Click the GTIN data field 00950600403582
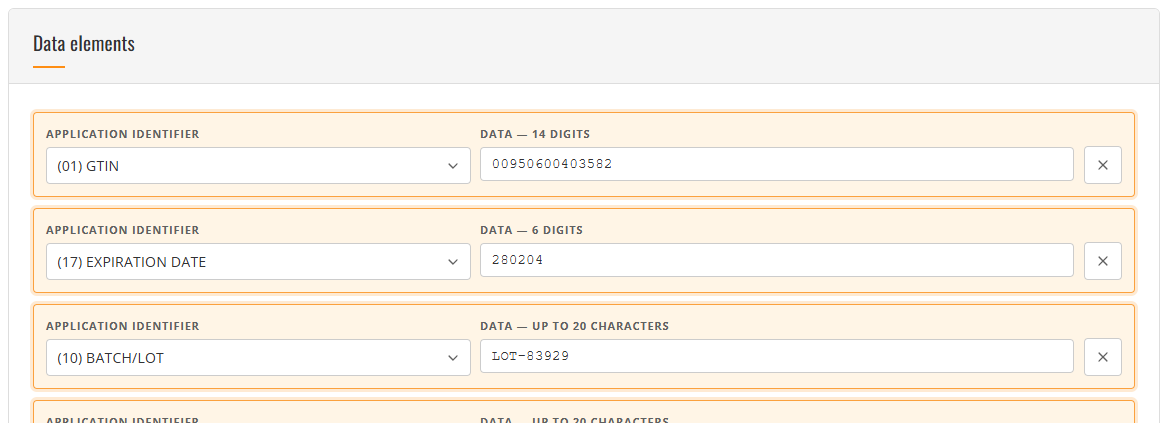Screen dimensions: 1168x423 point(776,164)
